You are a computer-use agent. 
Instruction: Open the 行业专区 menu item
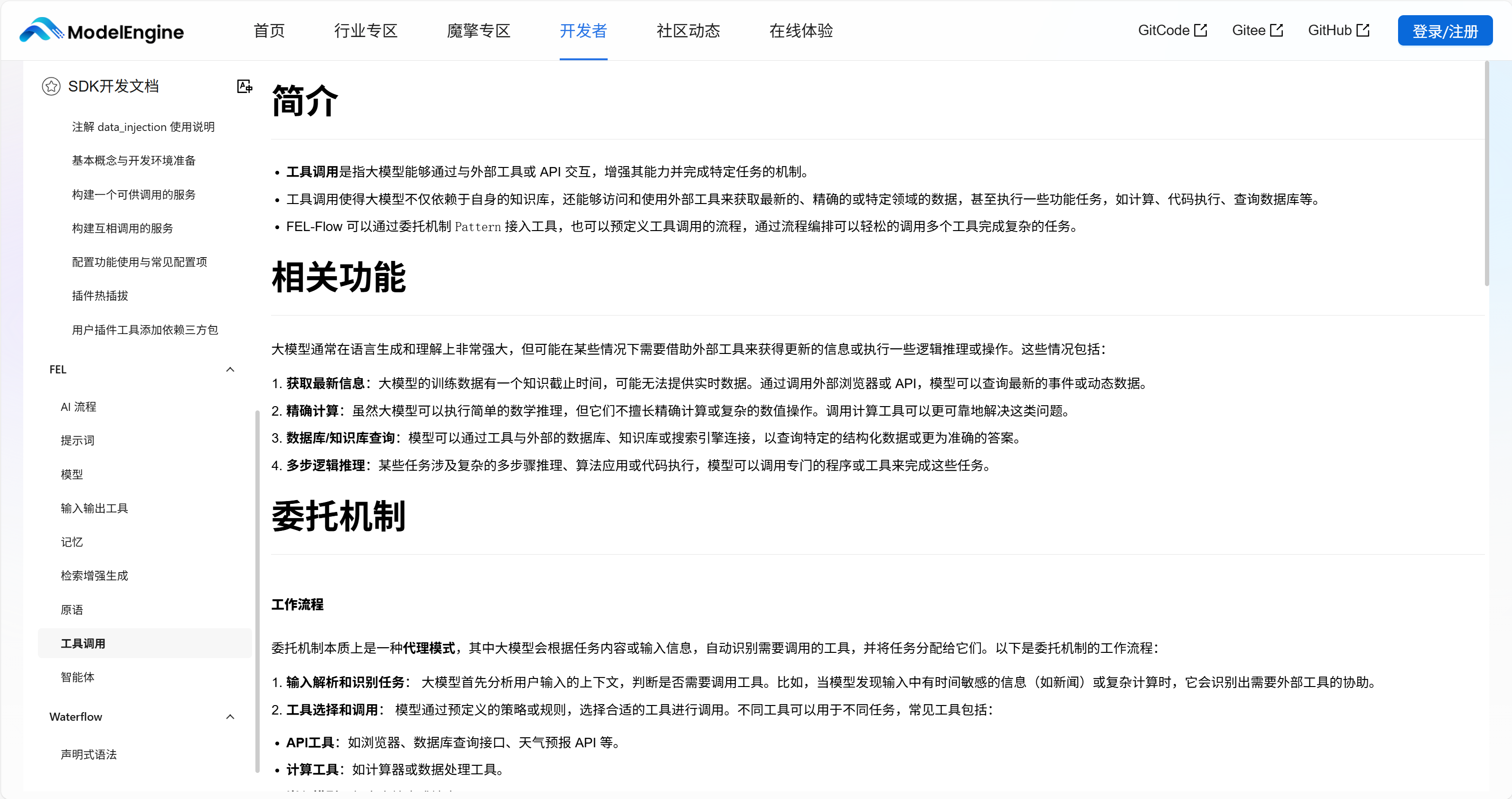pos(365,30)
